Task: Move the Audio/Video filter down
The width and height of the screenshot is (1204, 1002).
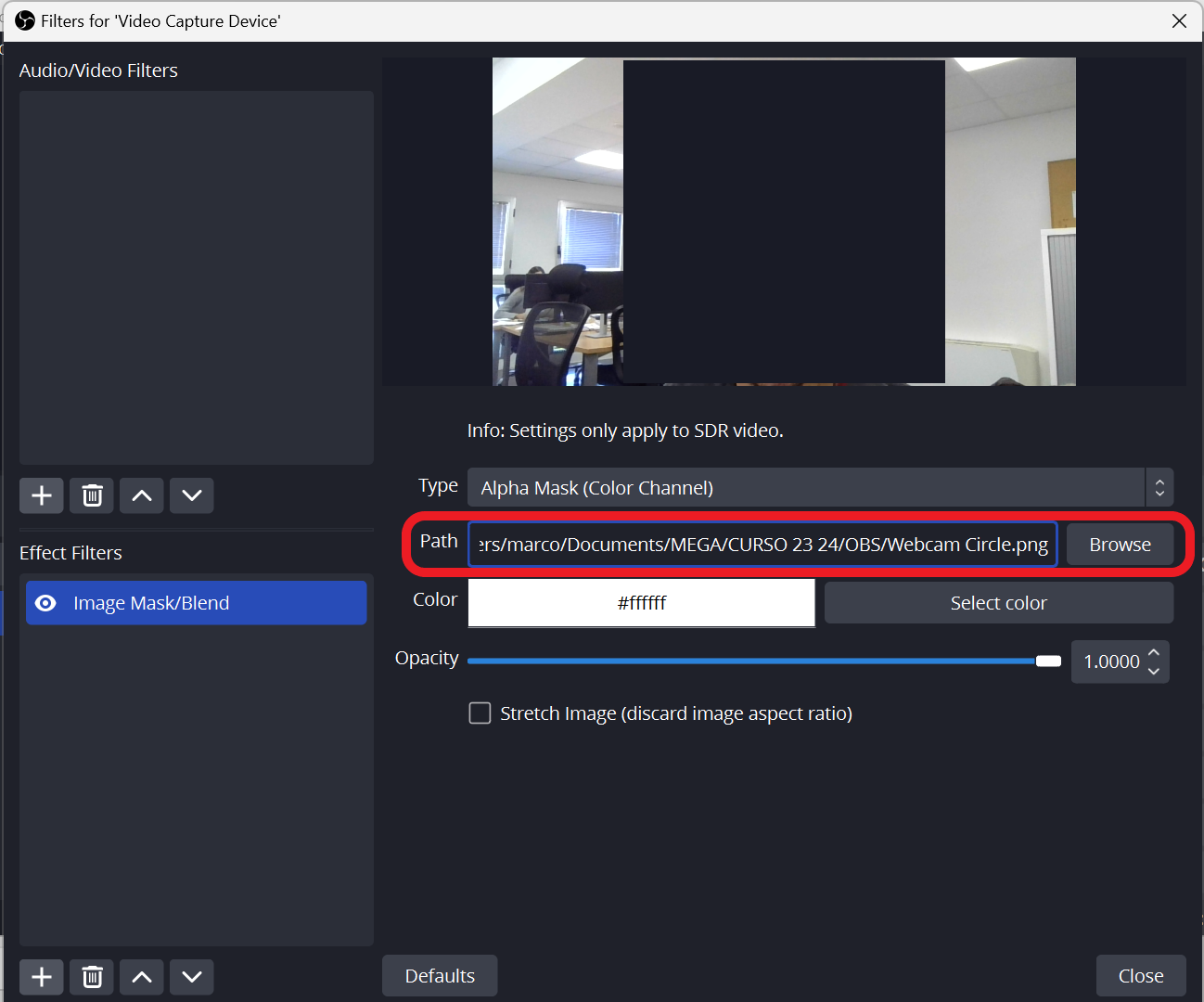Action: click(191, 495)
